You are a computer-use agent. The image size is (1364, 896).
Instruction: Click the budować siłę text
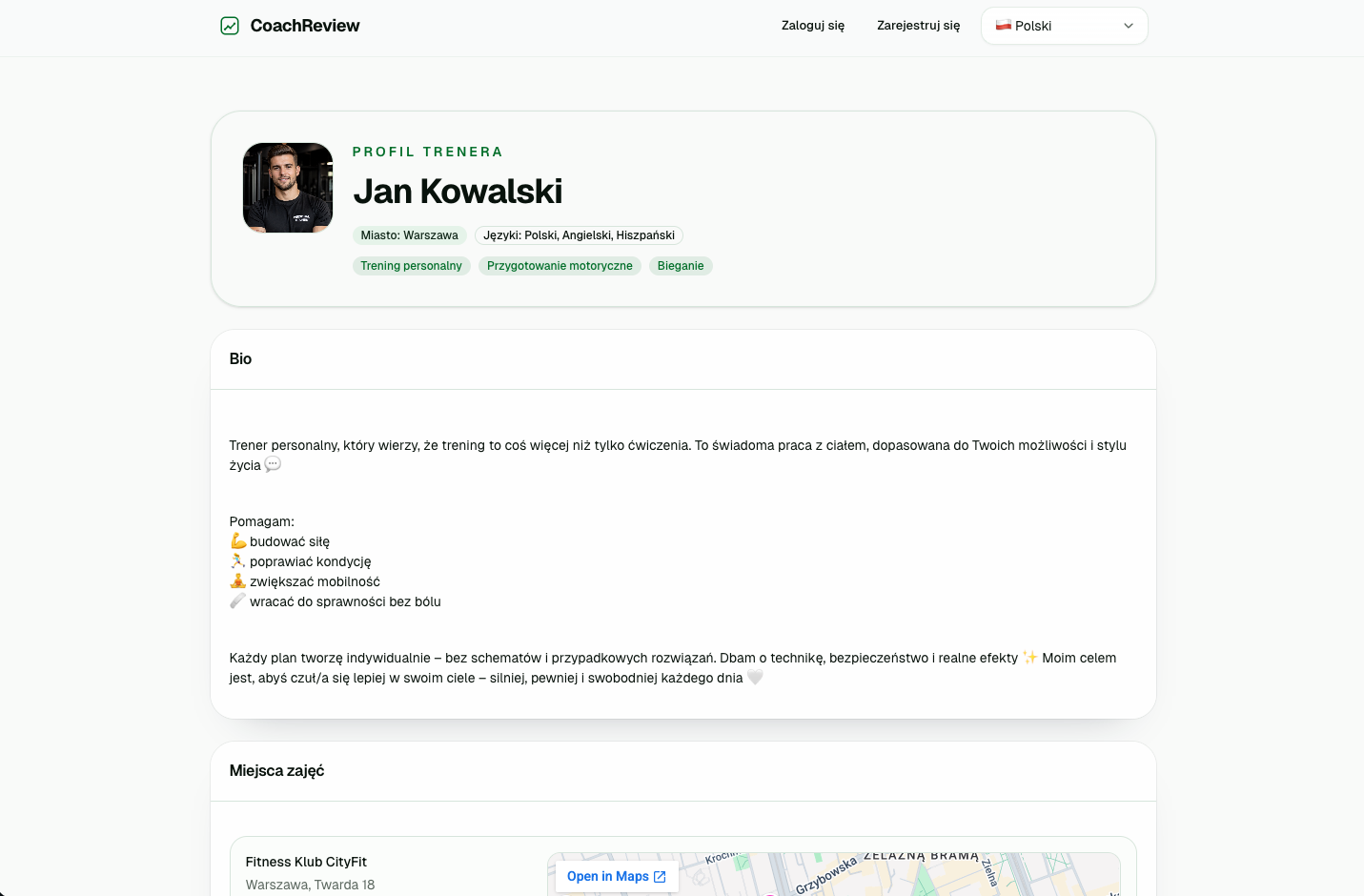click(290, 541)
